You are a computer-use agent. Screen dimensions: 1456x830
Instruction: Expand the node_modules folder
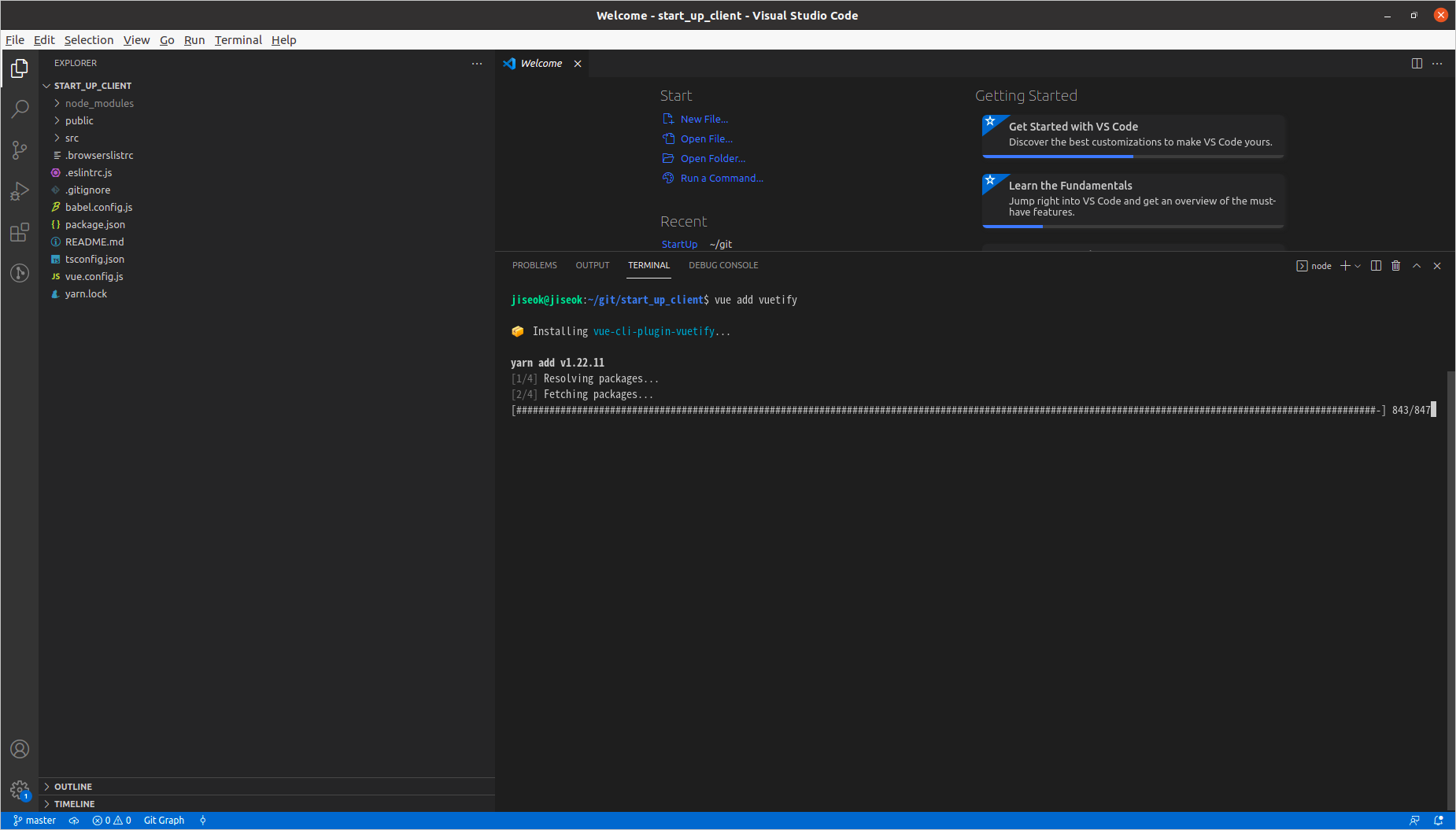pyautogui.click(x=266, y=103)
